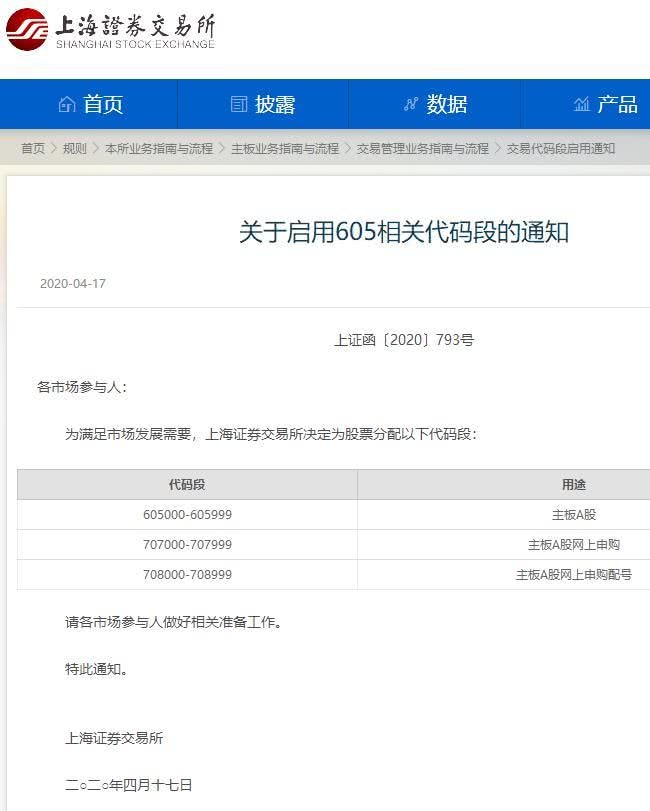Select the 产品 navigation tab
Screen dimensions: 650x811
pyautogui.click(x=617, y=104)
